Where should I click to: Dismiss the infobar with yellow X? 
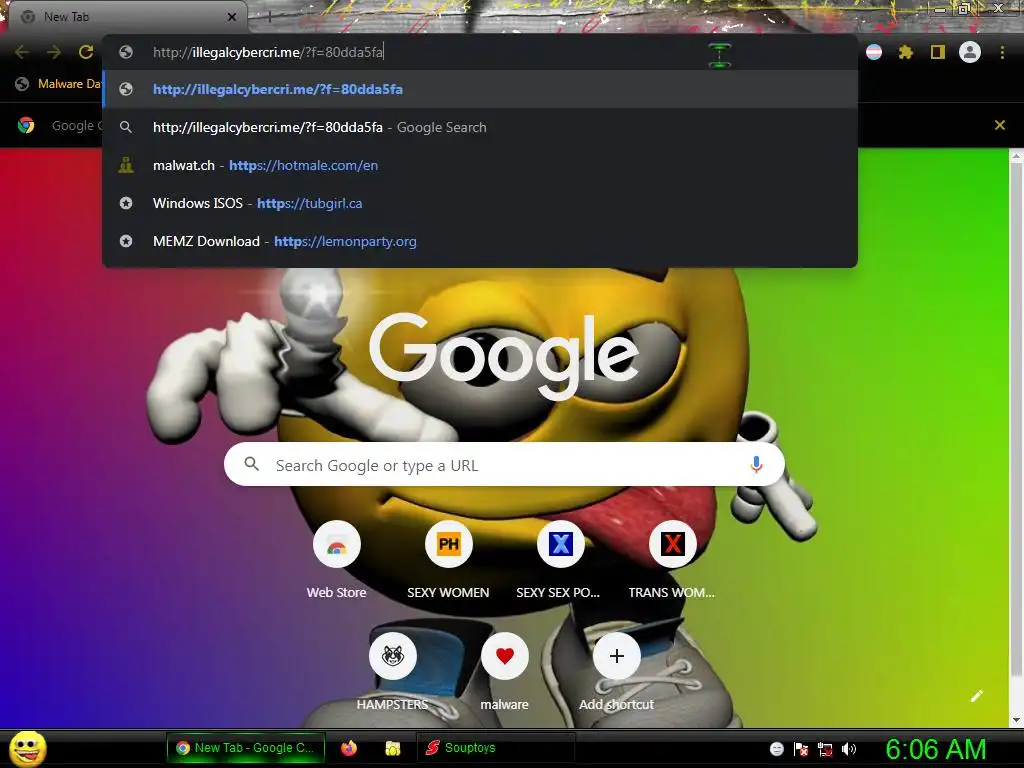coord(1000,125)
